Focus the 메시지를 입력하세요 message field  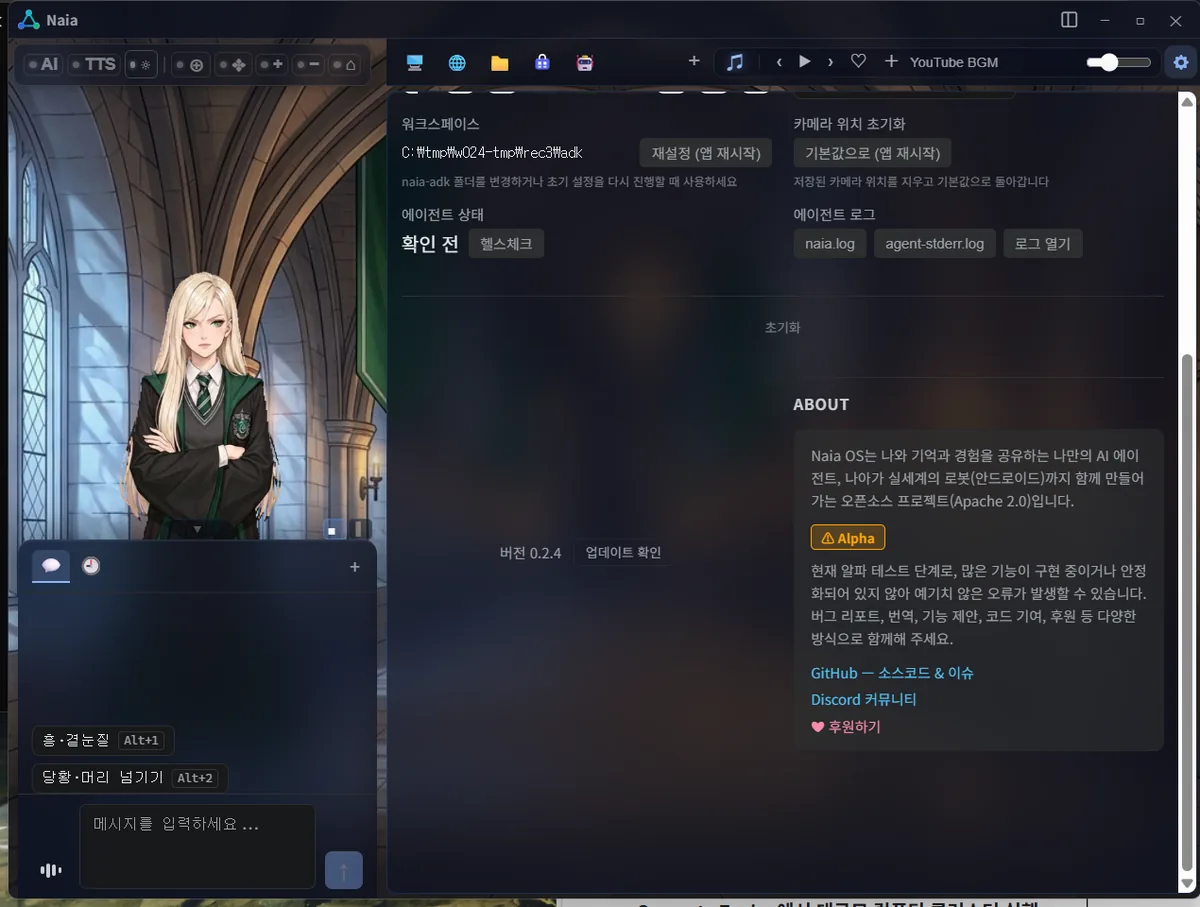pos(197,846)
